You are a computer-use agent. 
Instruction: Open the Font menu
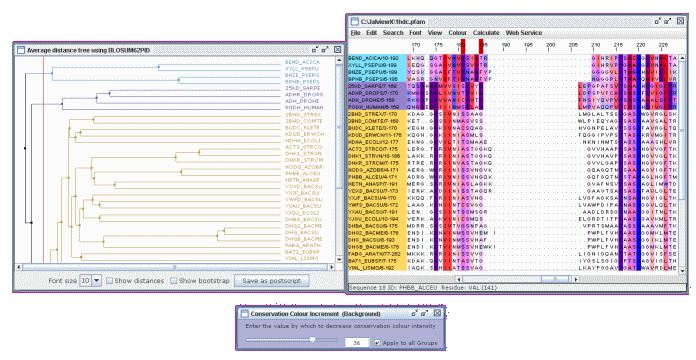point(415,33)
